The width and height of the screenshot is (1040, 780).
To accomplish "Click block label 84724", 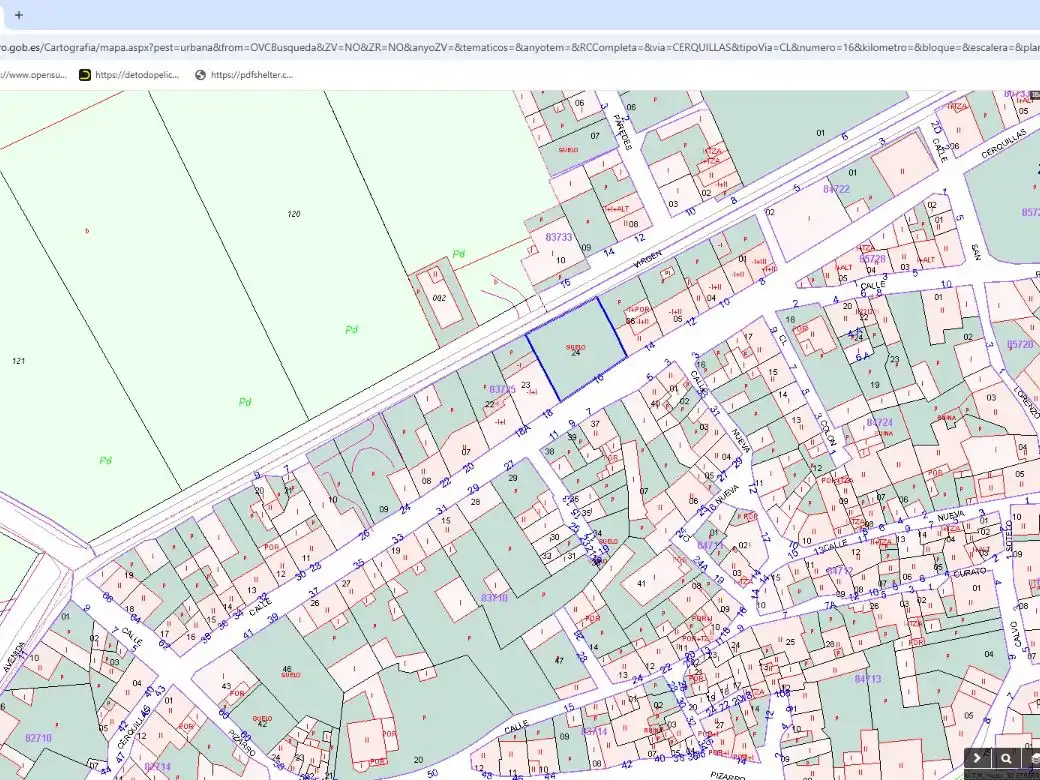I will point(879,422).
